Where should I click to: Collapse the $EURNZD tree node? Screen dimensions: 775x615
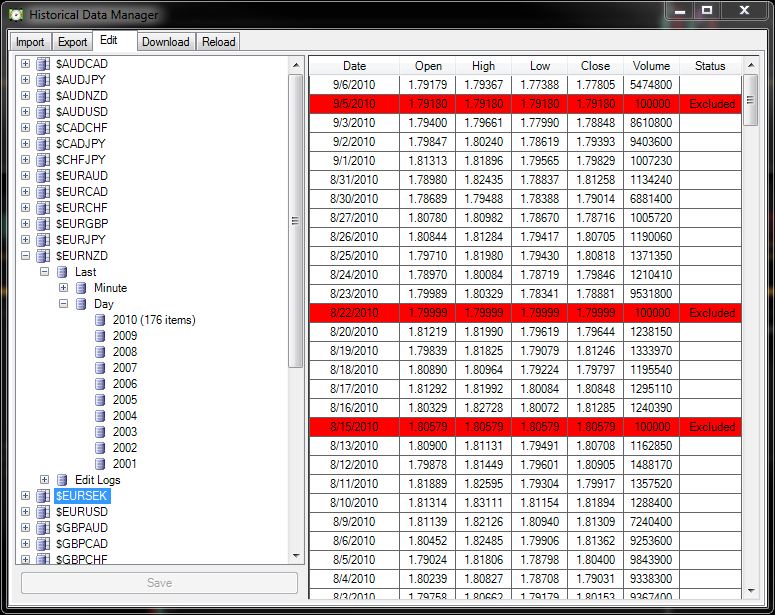coord(25,256)
